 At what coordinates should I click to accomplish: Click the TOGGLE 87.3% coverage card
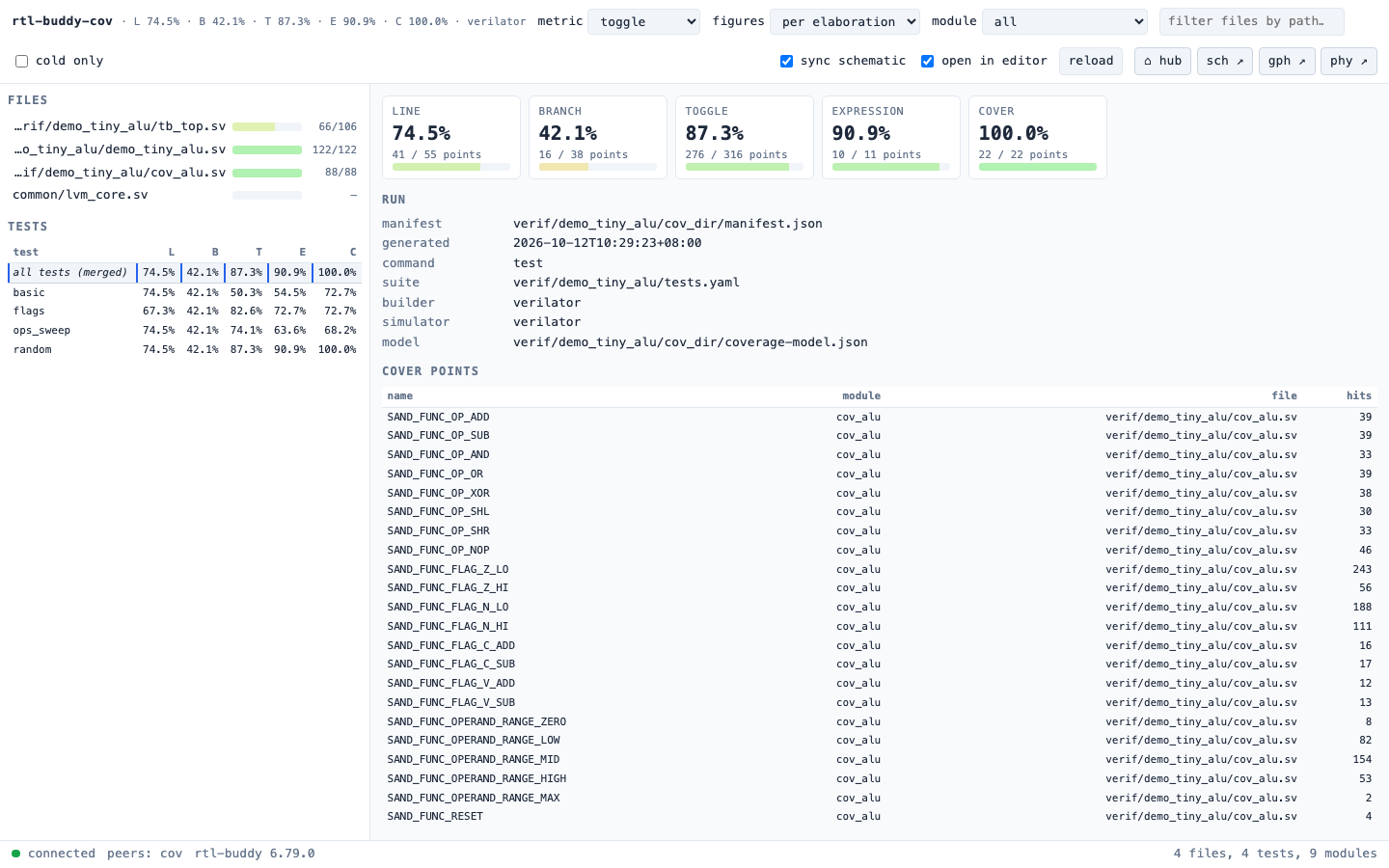(745, 137)
